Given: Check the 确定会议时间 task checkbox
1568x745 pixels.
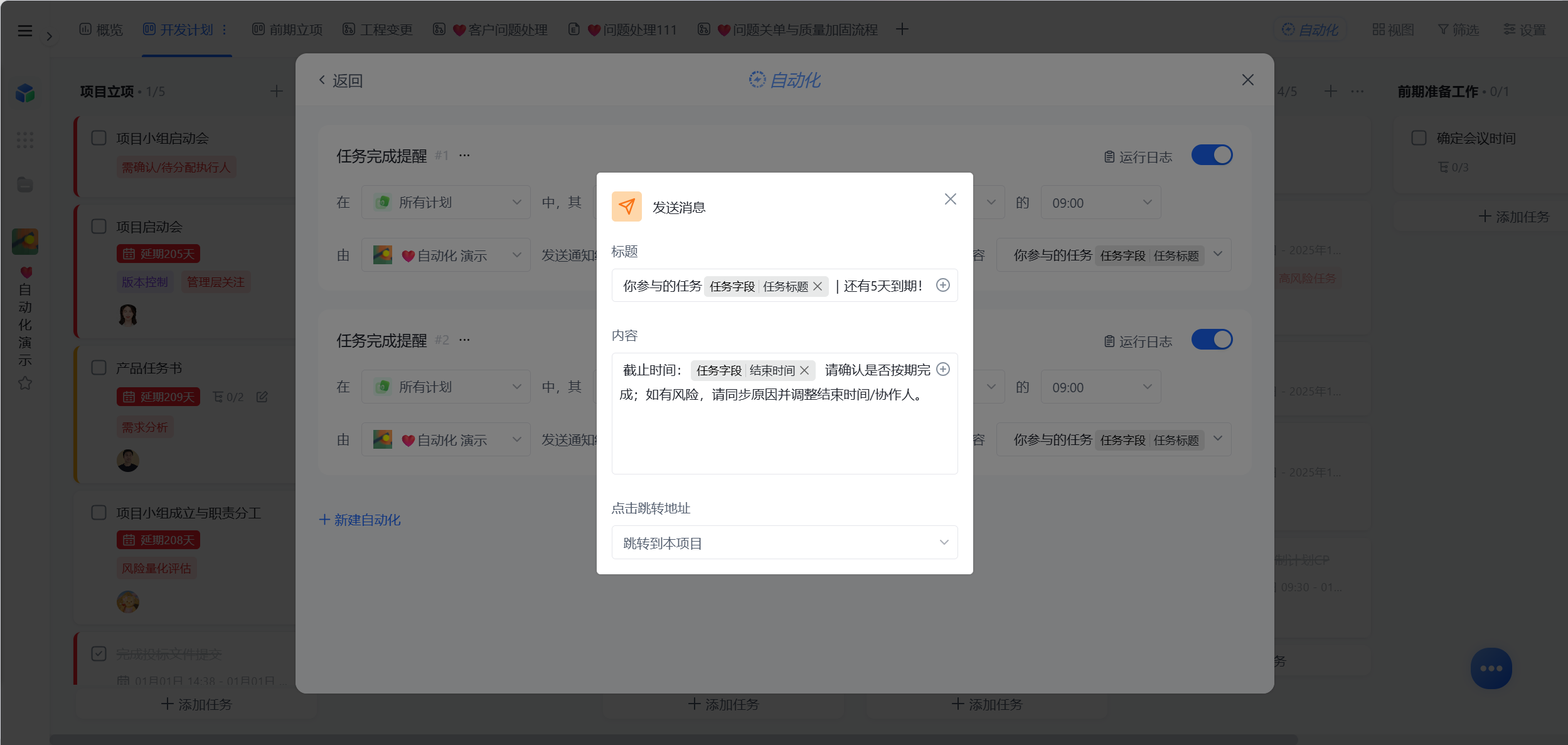Looking at the screenshot, I should point(1419,137).
